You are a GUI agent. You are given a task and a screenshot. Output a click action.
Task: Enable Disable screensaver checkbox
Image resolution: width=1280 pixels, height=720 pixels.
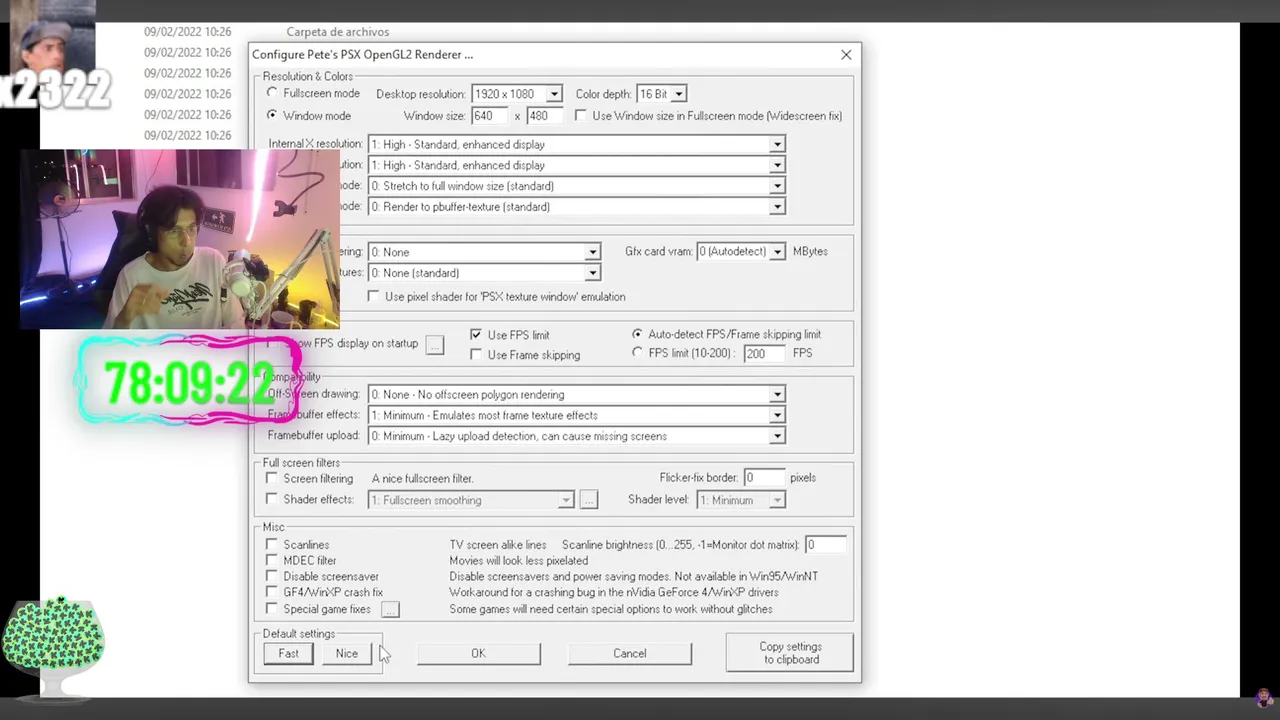click(x=272, y=577)
